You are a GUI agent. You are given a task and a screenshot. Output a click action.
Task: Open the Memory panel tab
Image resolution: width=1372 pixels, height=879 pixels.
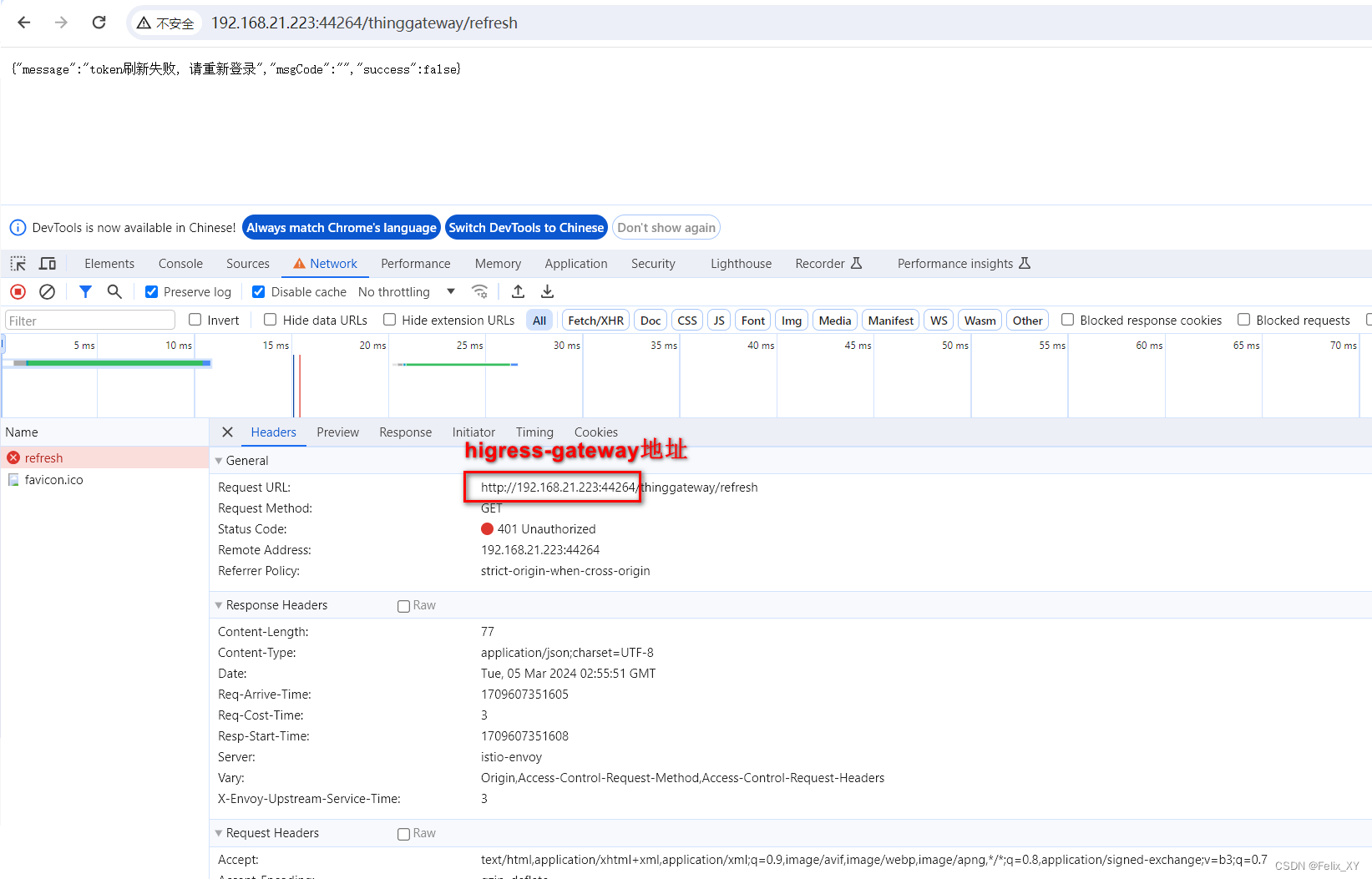(499, 264)
